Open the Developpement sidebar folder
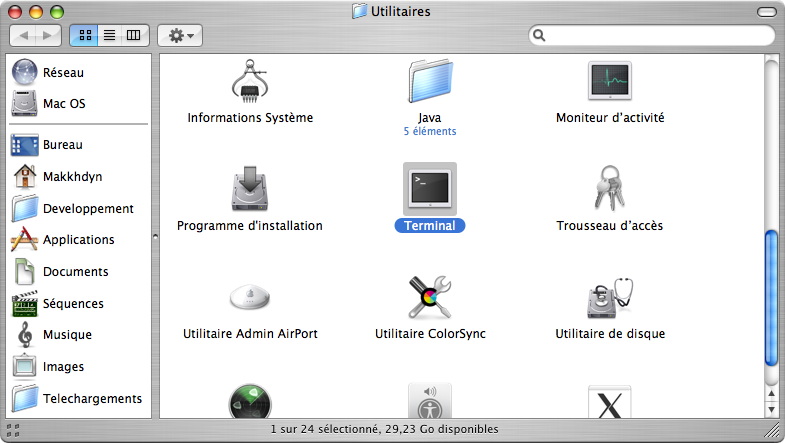 tap(73, 208)
